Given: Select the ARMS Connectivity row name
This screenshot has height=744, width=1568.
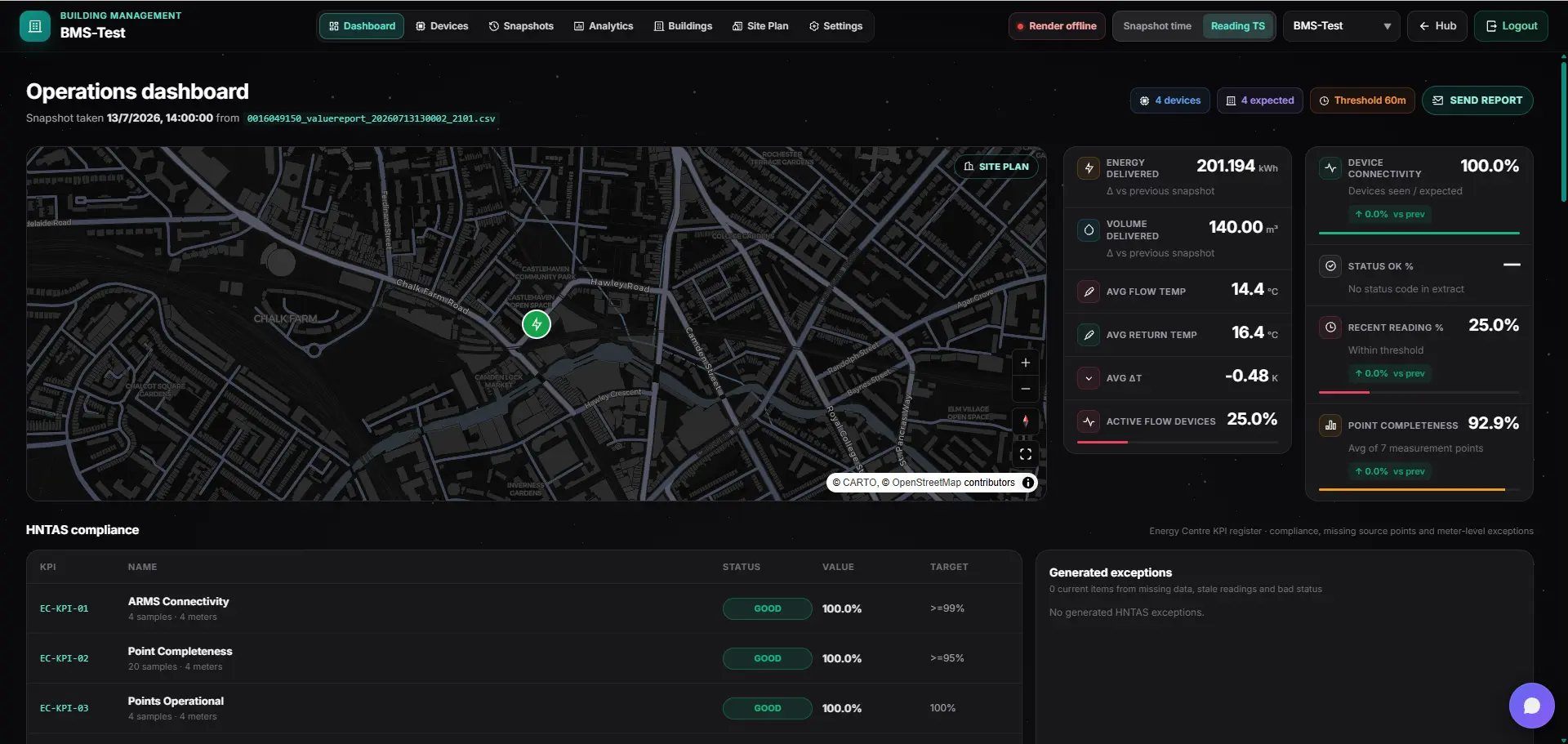Looking at the screenshot, I should click(178, 602).
